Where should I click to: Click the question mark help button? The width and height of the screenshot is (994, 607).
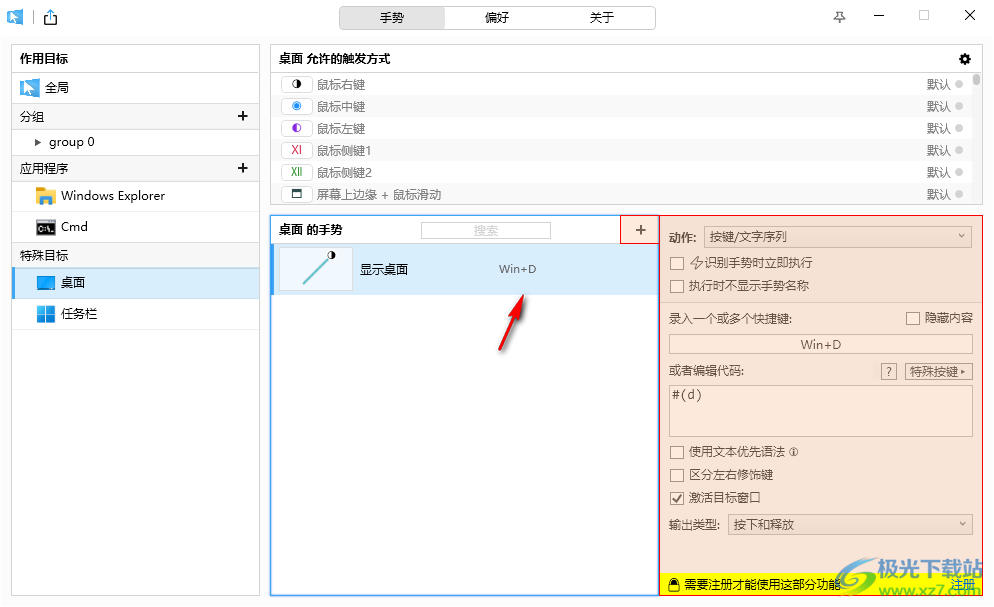click(889, 371)
